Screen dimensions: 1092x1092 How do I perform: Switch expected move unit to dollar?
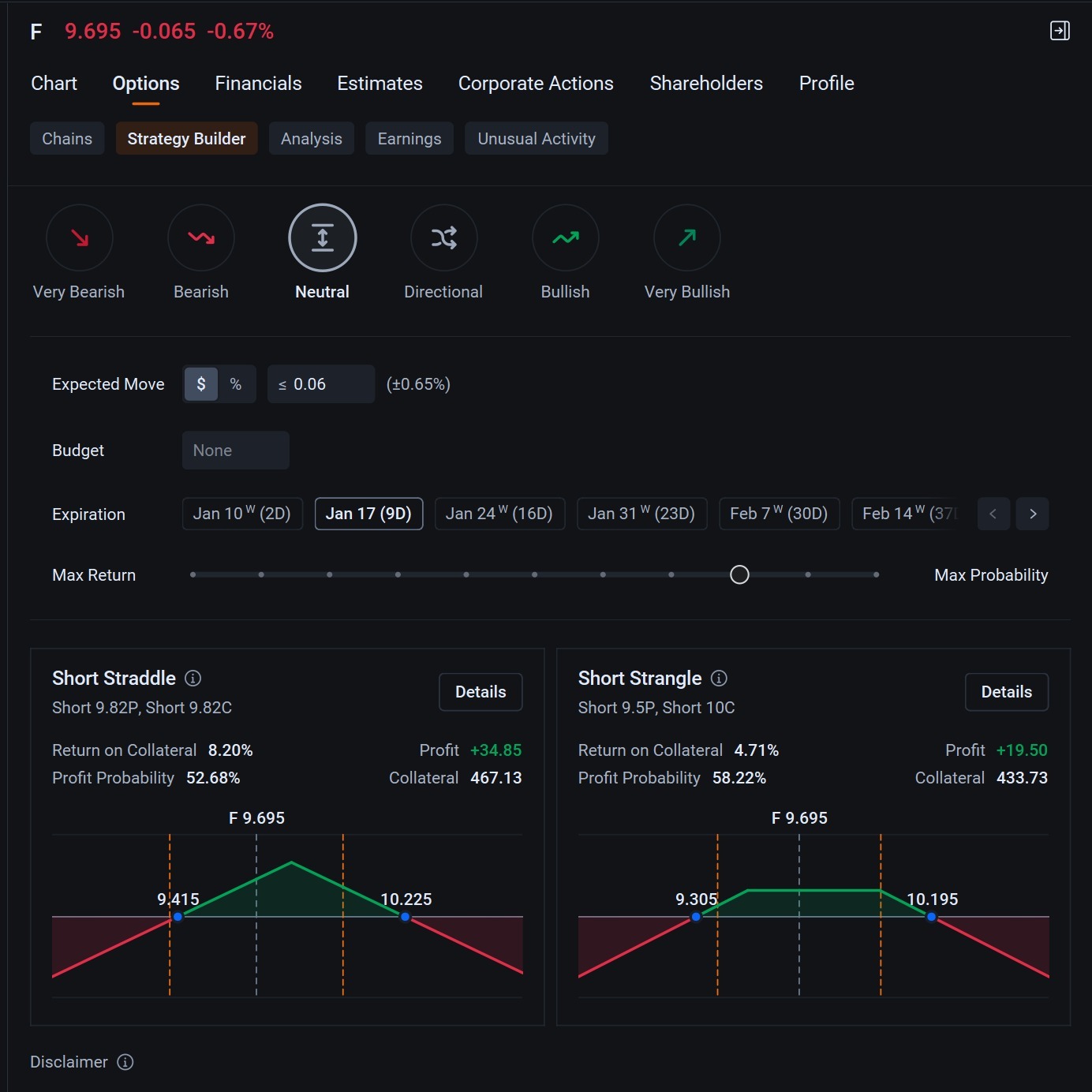coord(201,384)
